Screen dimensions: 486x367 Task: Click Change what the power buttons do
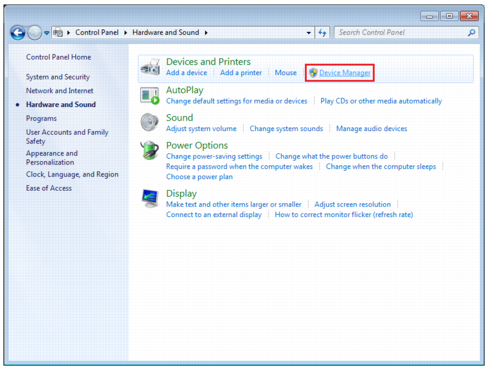[332, 156]
